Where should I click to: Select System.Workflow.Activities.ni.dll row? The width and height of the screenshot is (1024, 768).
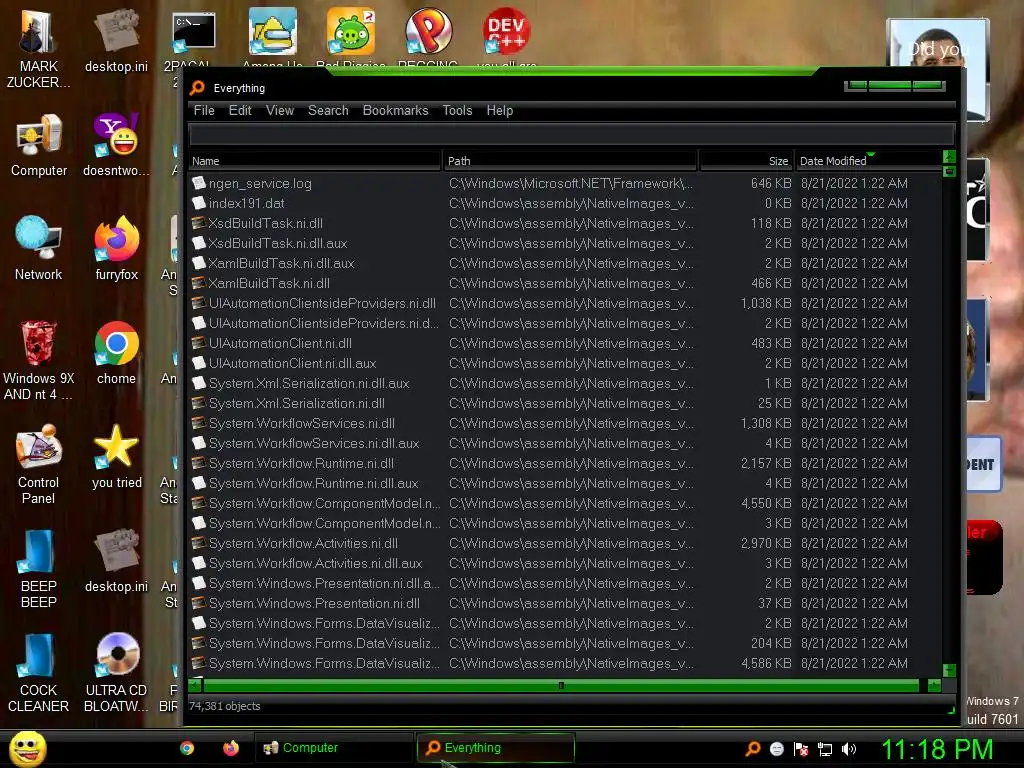(x=565, y=543)
